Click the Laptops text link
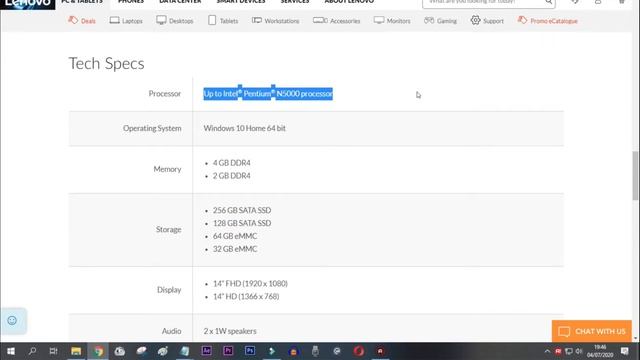 (132, 21)
